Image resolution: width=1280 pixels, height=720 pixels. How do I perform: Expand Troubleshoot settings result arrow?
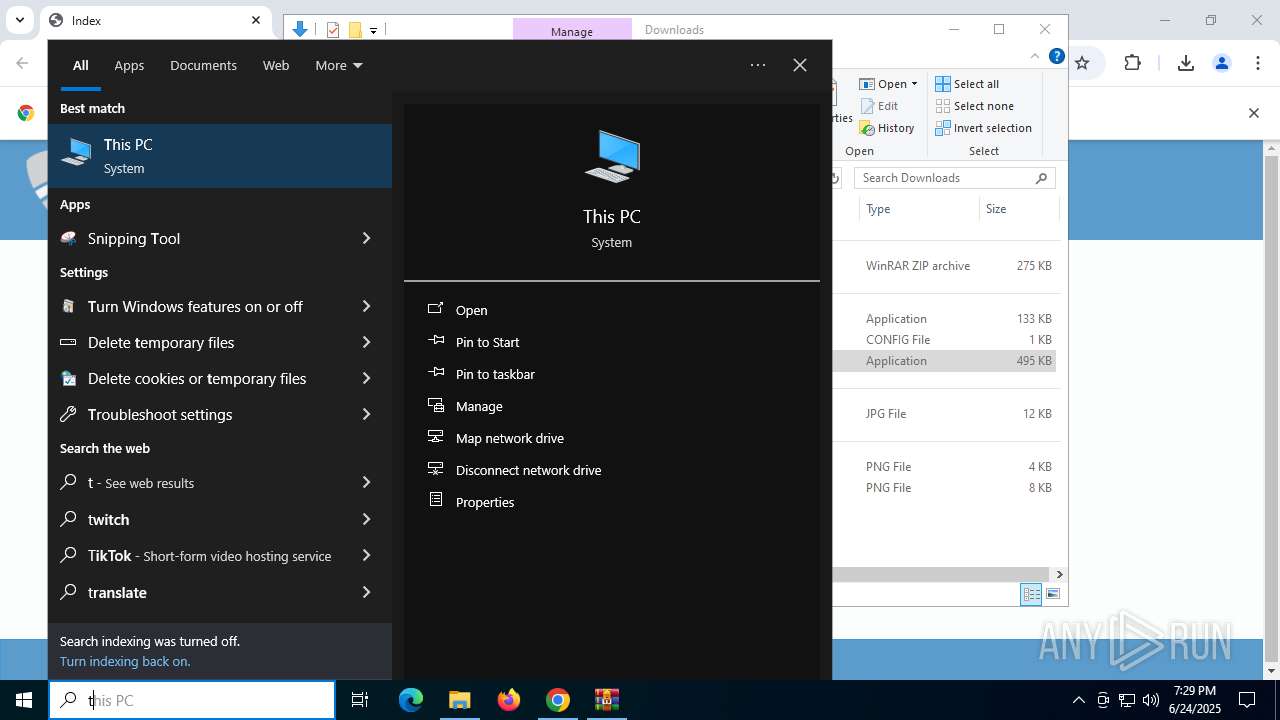(366, 414)
